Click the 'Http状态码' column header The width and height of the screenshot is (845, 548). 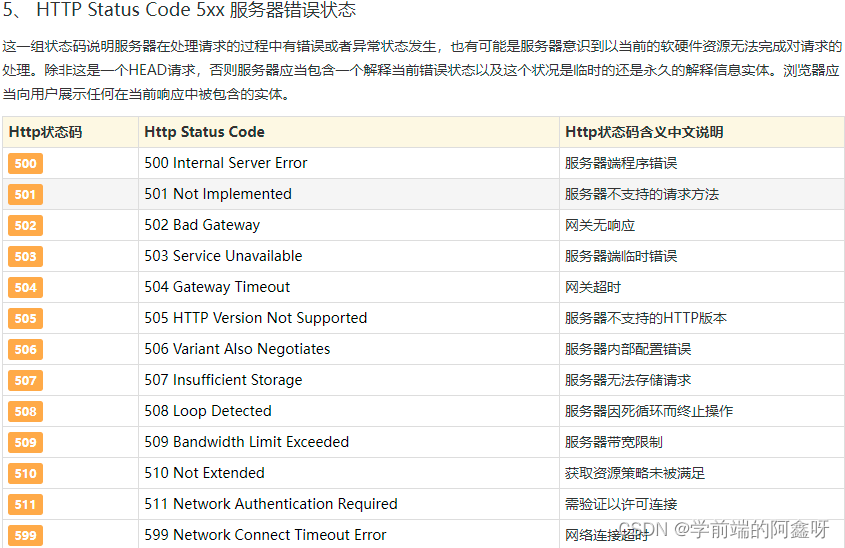tap(71, 132)
